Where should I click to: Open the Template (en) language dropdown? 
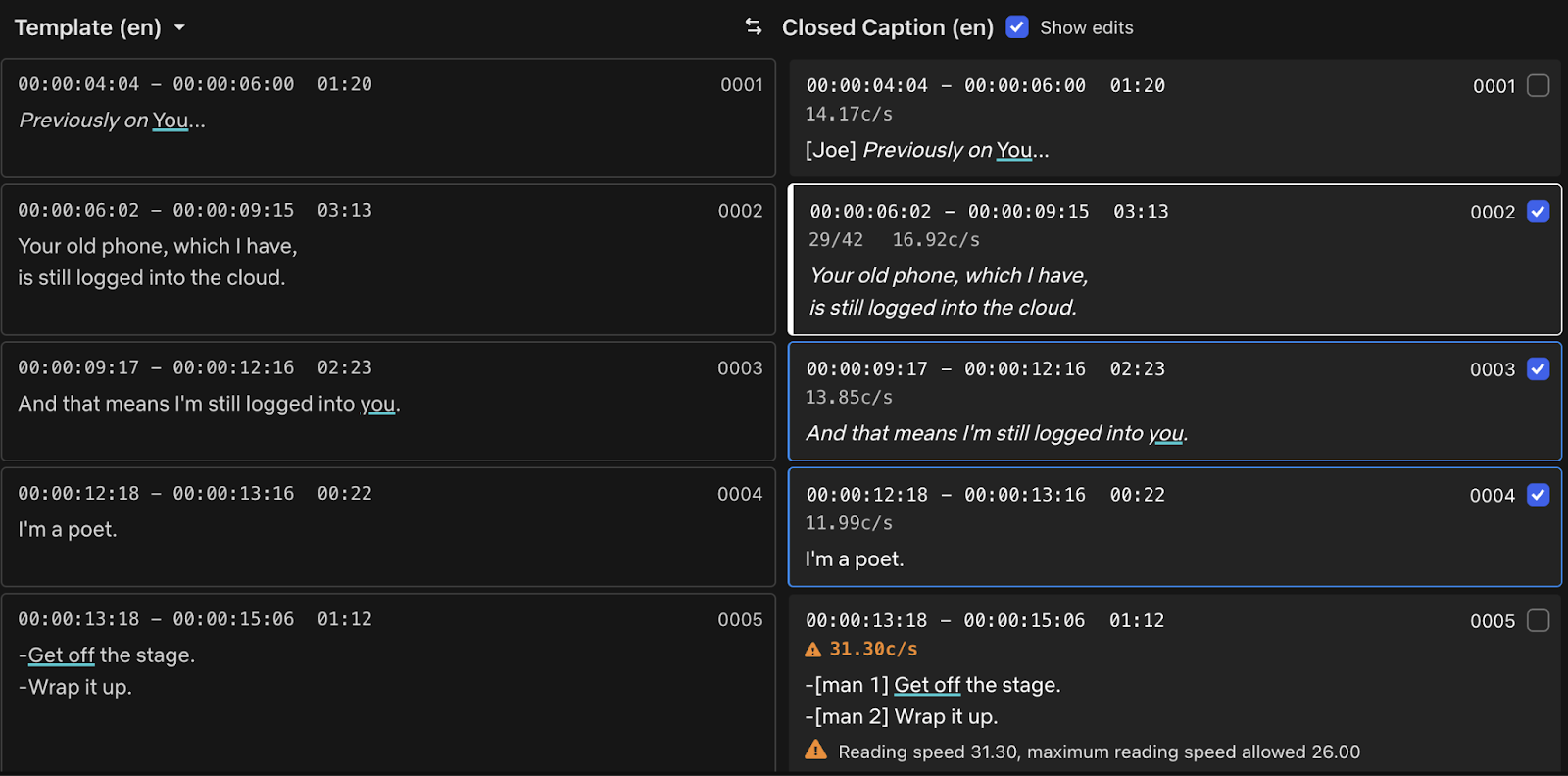point(179,27)
